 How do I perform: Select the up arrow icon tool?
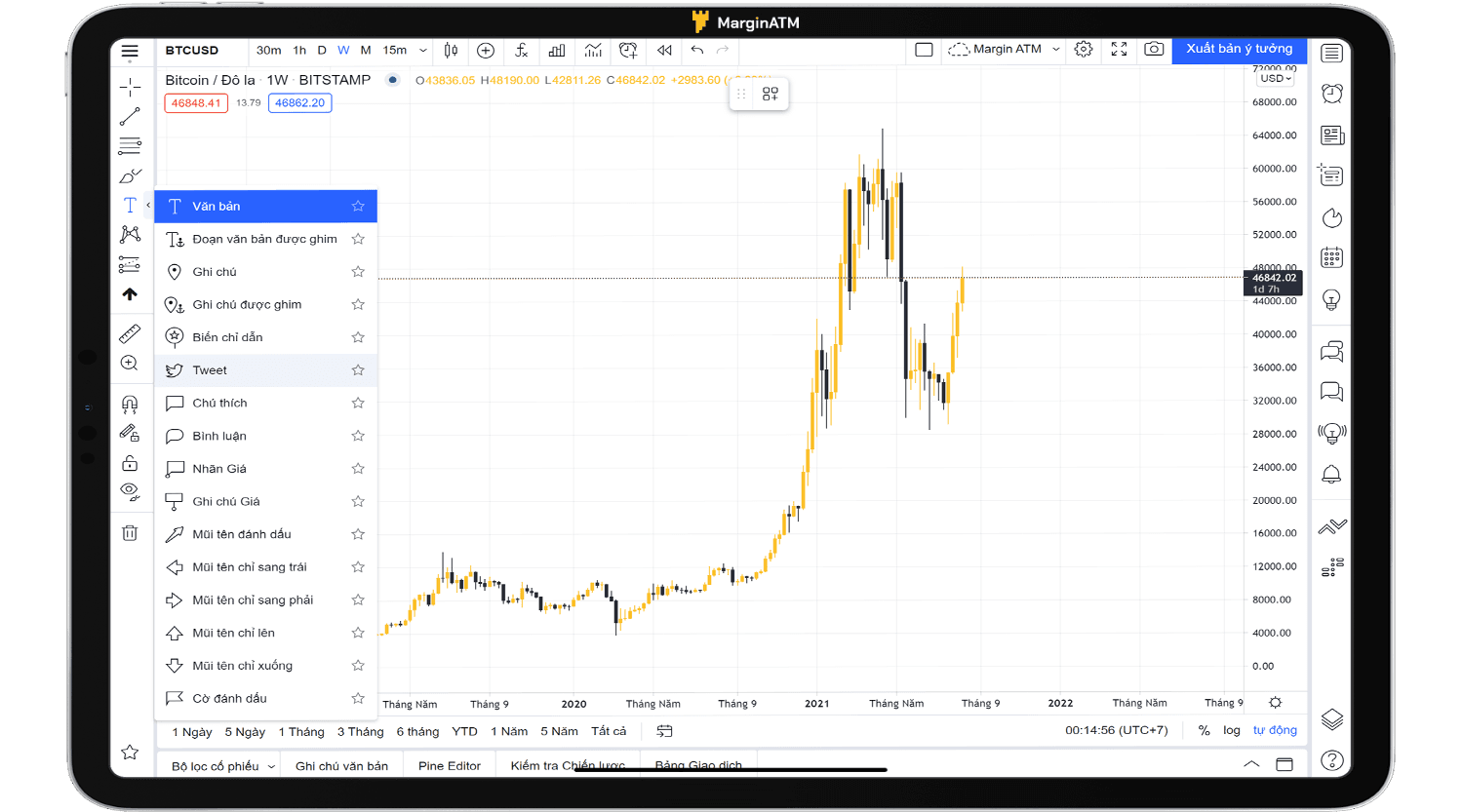[x=130, y=293]
